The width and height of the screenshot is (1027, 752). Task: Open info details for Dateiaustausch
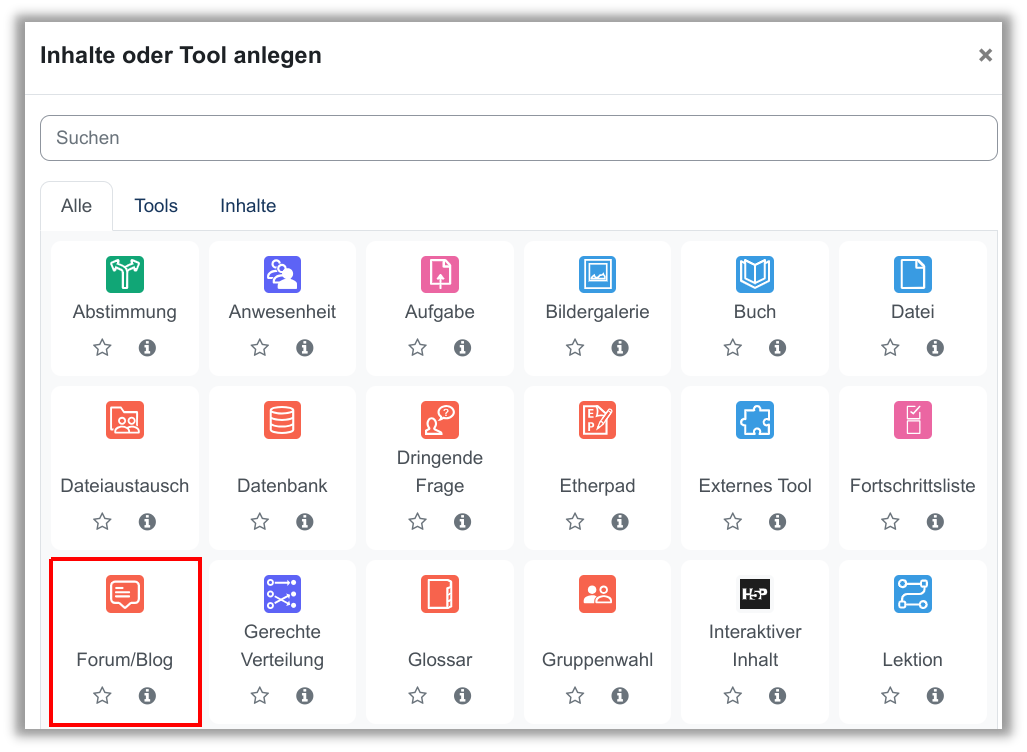(x=147, y=522)
